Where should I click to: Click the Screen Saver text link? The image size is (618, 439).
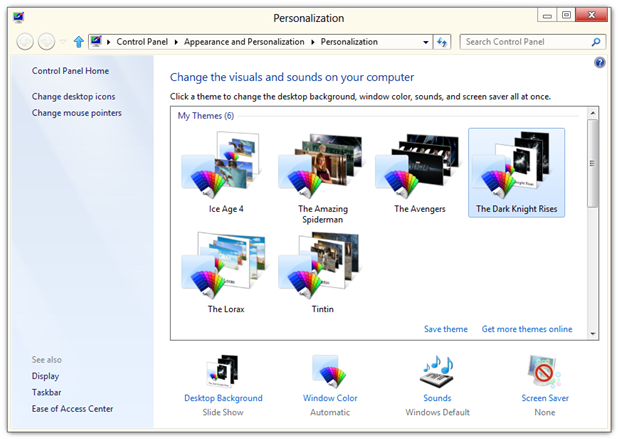pyautogui.click(x=545, y=398)
